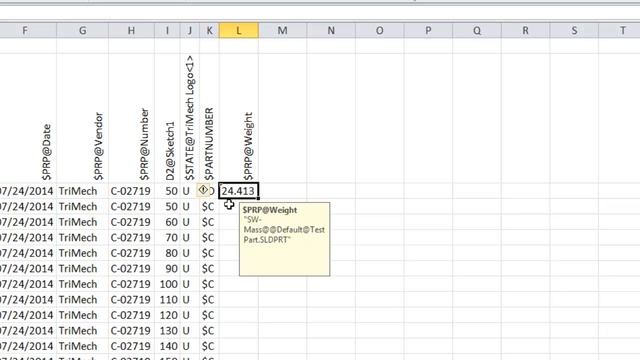Select column Q header
Screen dimensions: 640x360
click(477, 31)
